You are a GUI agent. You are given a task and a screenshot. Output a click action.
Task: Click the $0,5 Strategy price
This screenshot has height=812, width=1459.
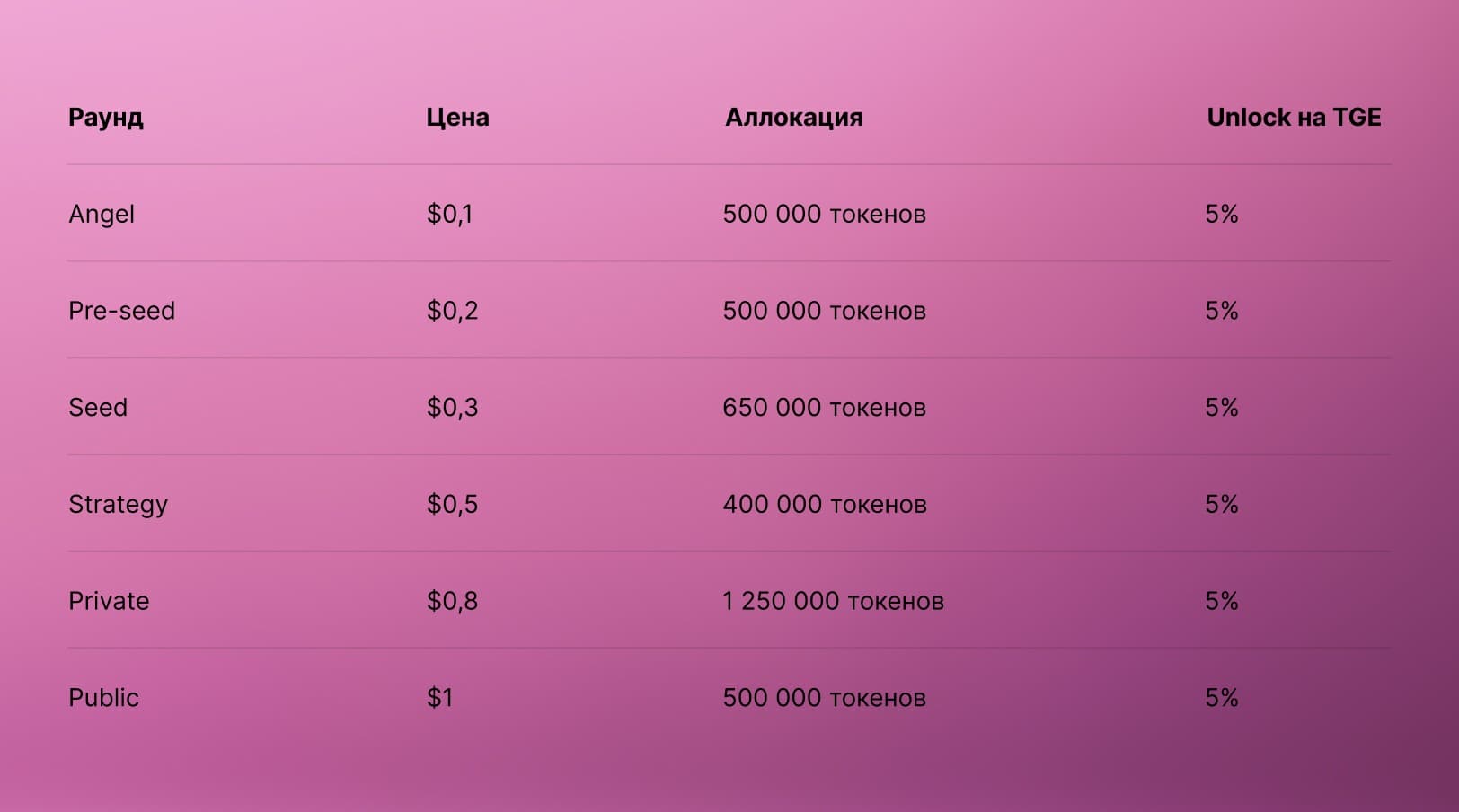tap(452, 505)
